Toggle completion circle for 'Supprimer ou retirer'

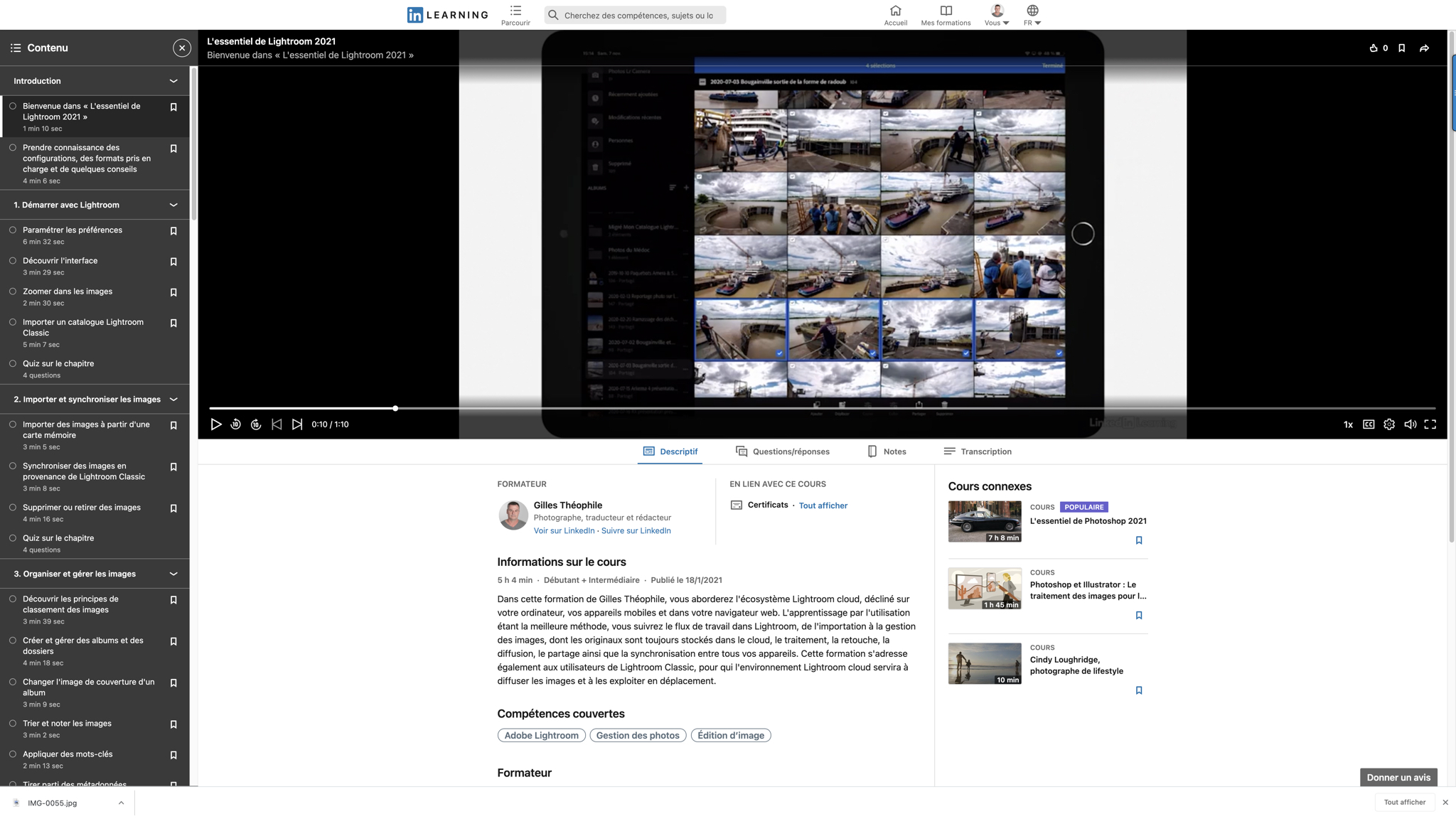point(13,507)
